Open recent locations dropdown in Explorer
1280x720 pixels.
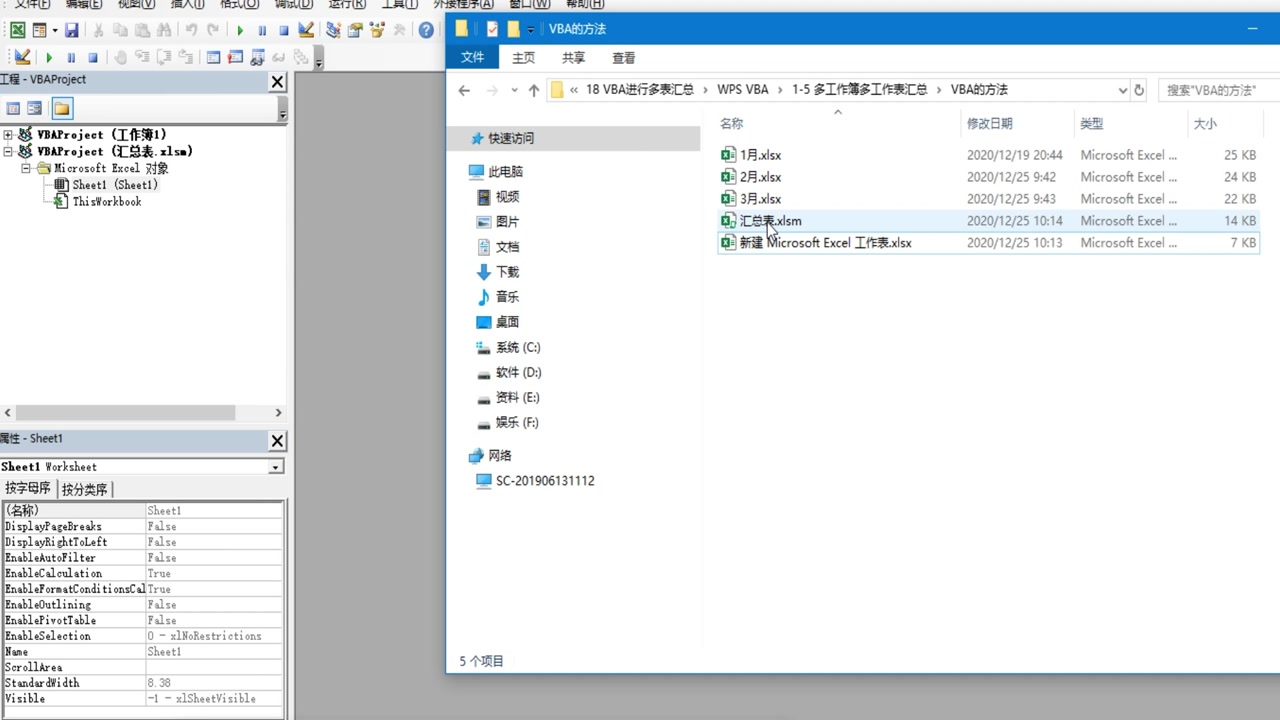[514, 90]
